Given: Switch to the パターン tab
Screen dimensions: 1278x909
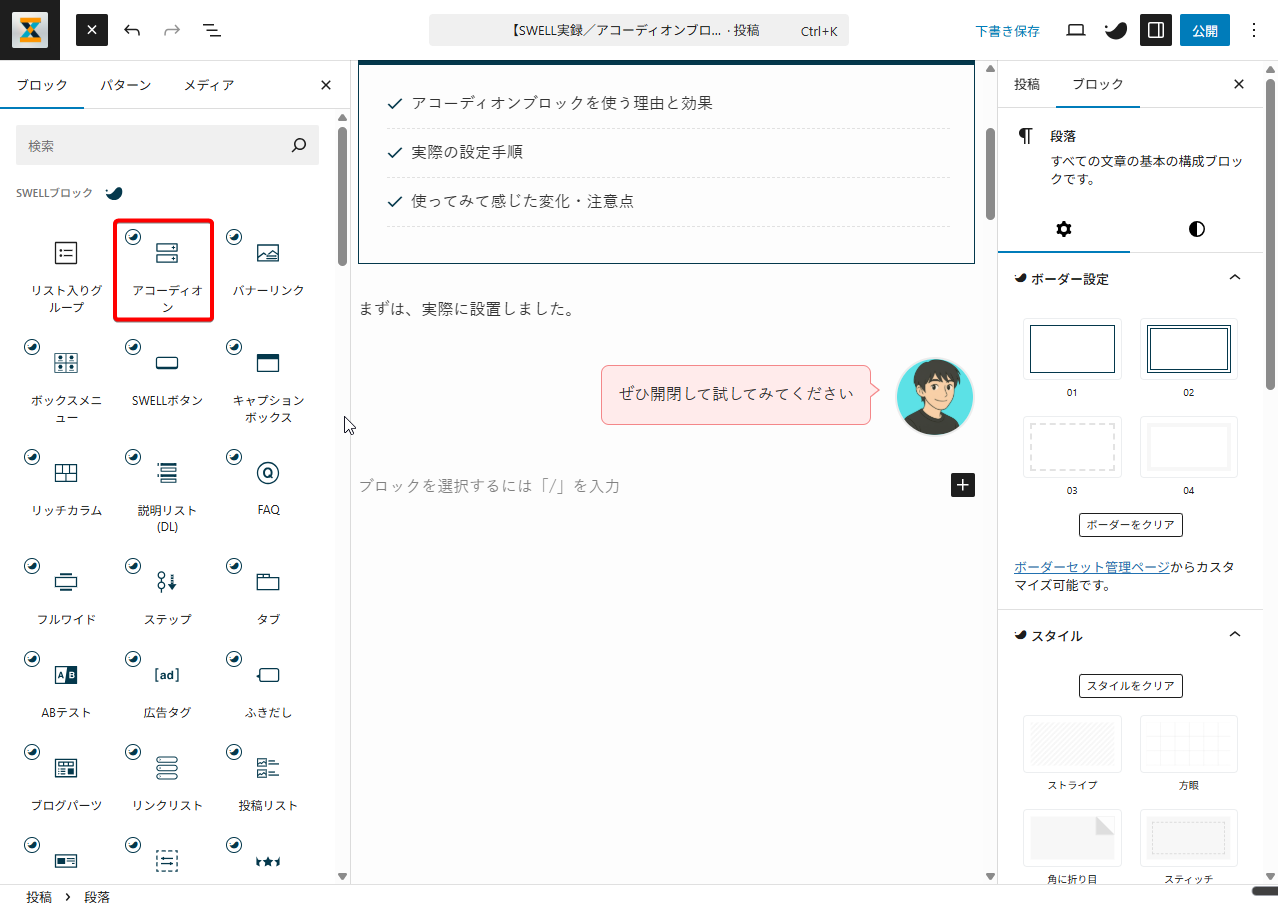Looking at the screenshot, I should tap(125, 85).
